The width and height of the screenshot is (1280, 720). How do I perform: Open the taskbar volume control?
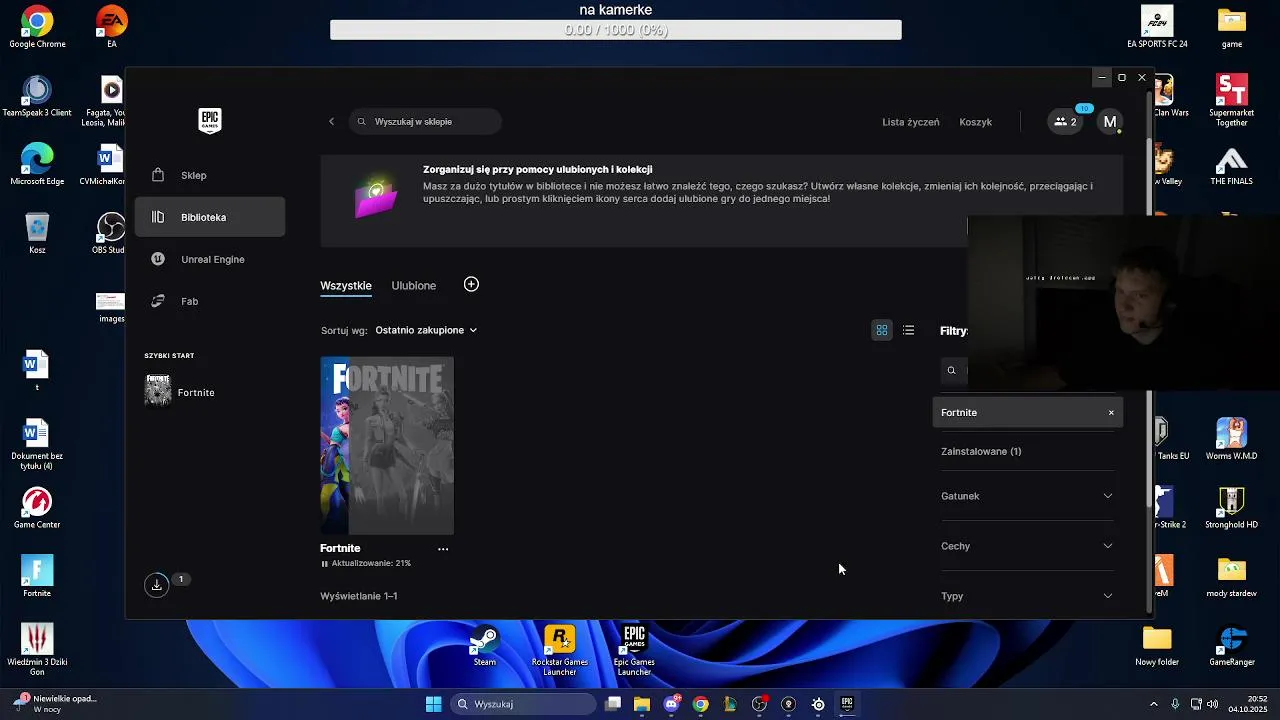pyautogui.click(x=1212, y=704)
